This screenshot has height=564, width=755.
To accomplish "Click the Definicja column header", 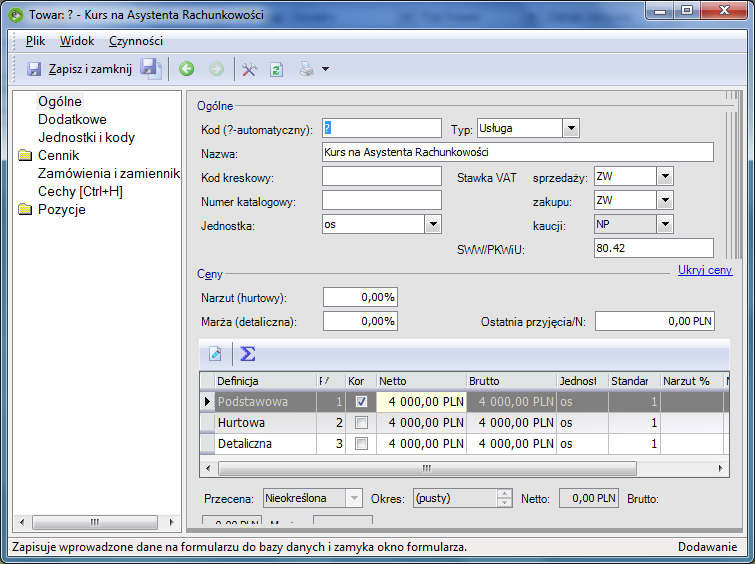I will [x=265, y=381].
